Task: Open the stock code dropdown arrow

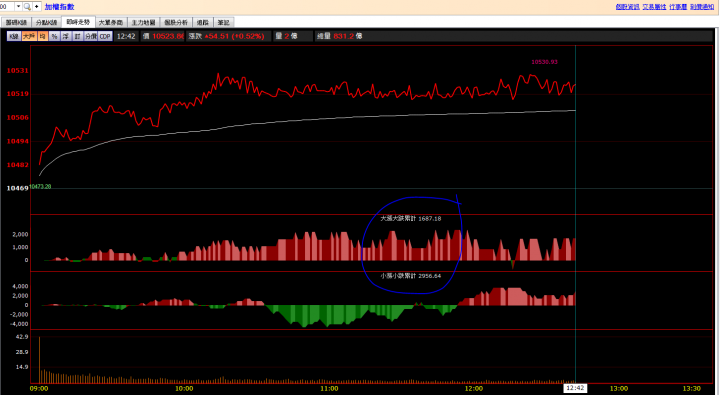Action: pyautogui.click(x=18, y=6)
